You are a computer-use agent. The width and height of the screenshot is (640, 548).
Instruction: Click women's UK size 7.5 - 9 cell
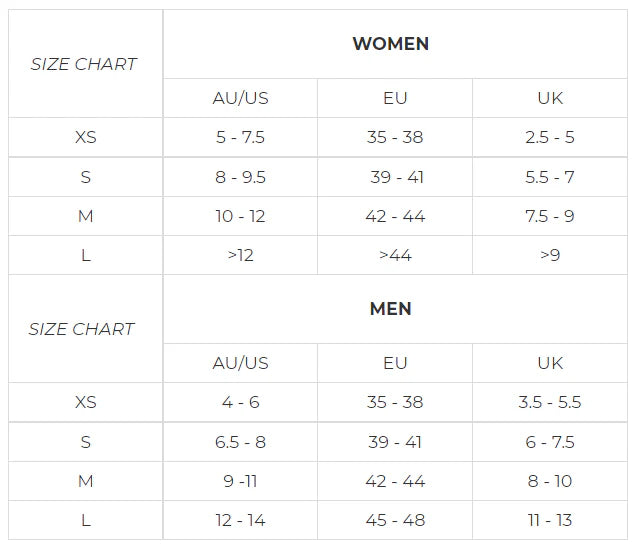tap(550, 216)
